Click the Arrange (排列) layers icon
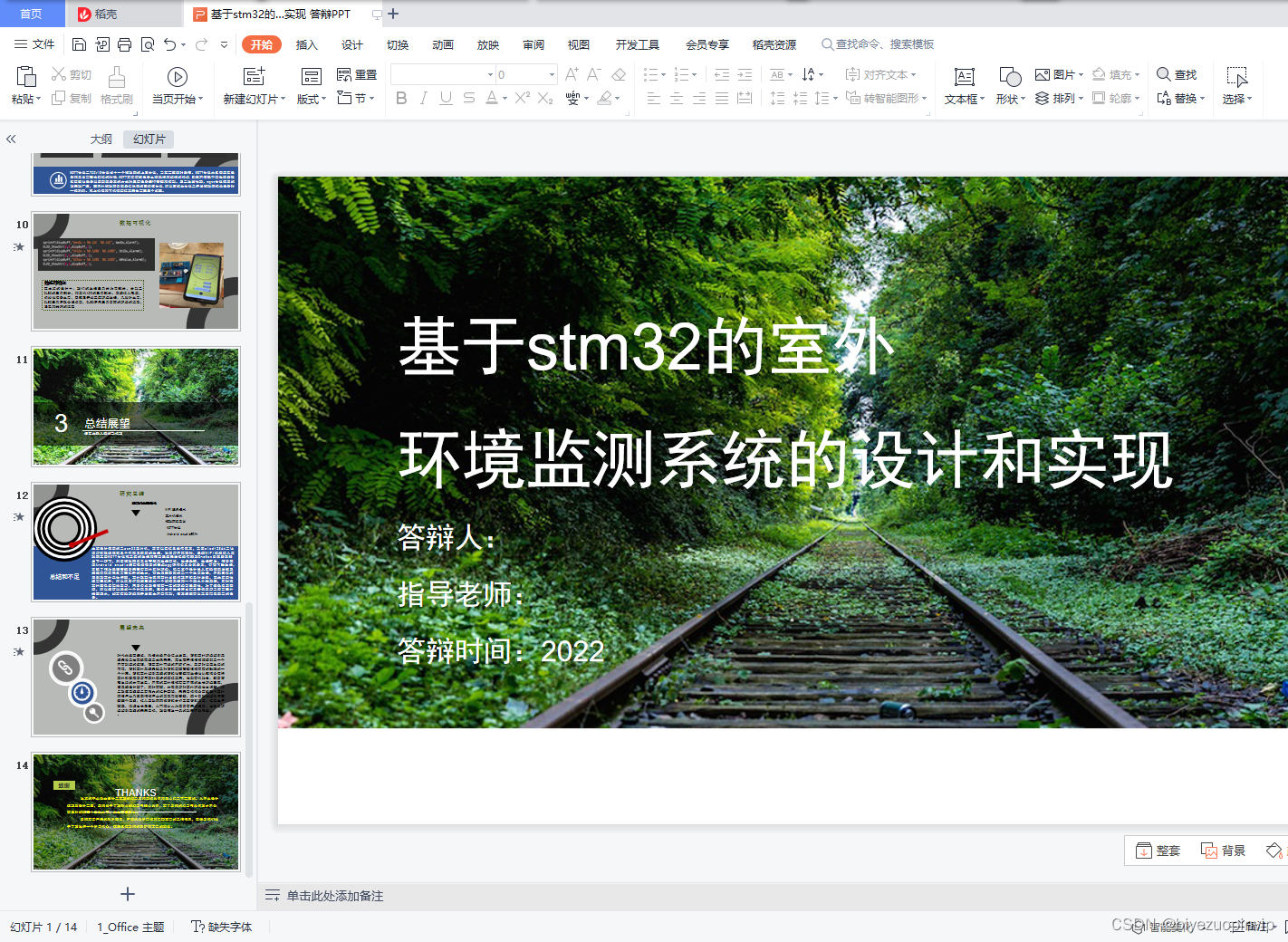Viewport: 1288px width, 942px height. point(1043,98)
